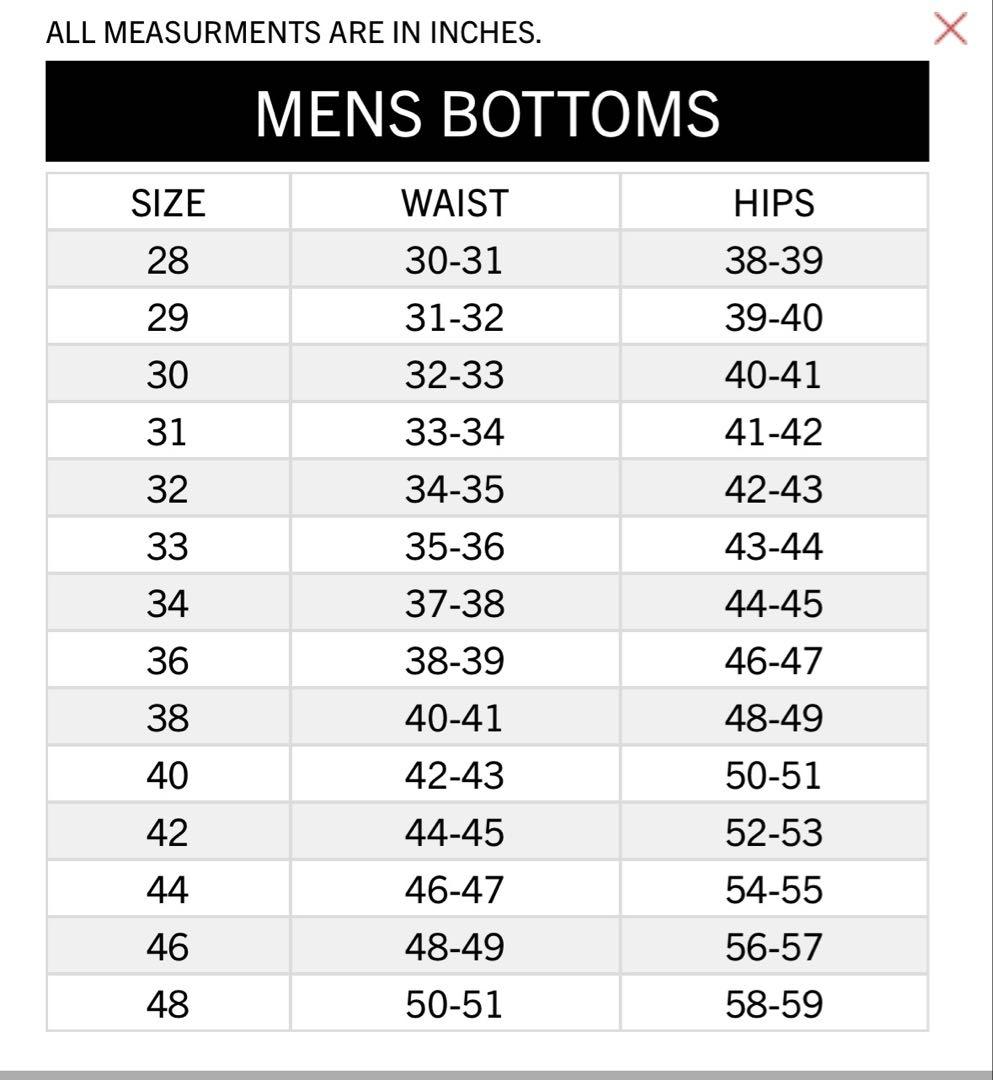This screenshot has height=1080, width=993.
Task: Click hips measurement 43-44
Action: point(774,547)
